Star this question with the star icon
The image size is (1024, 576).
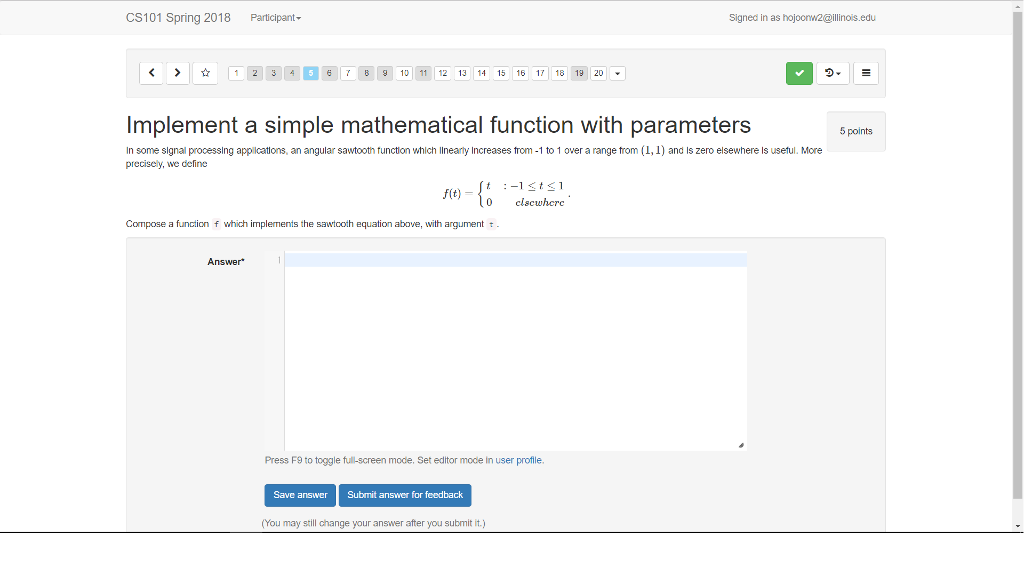pyautogui.click(x=205, y=73)
